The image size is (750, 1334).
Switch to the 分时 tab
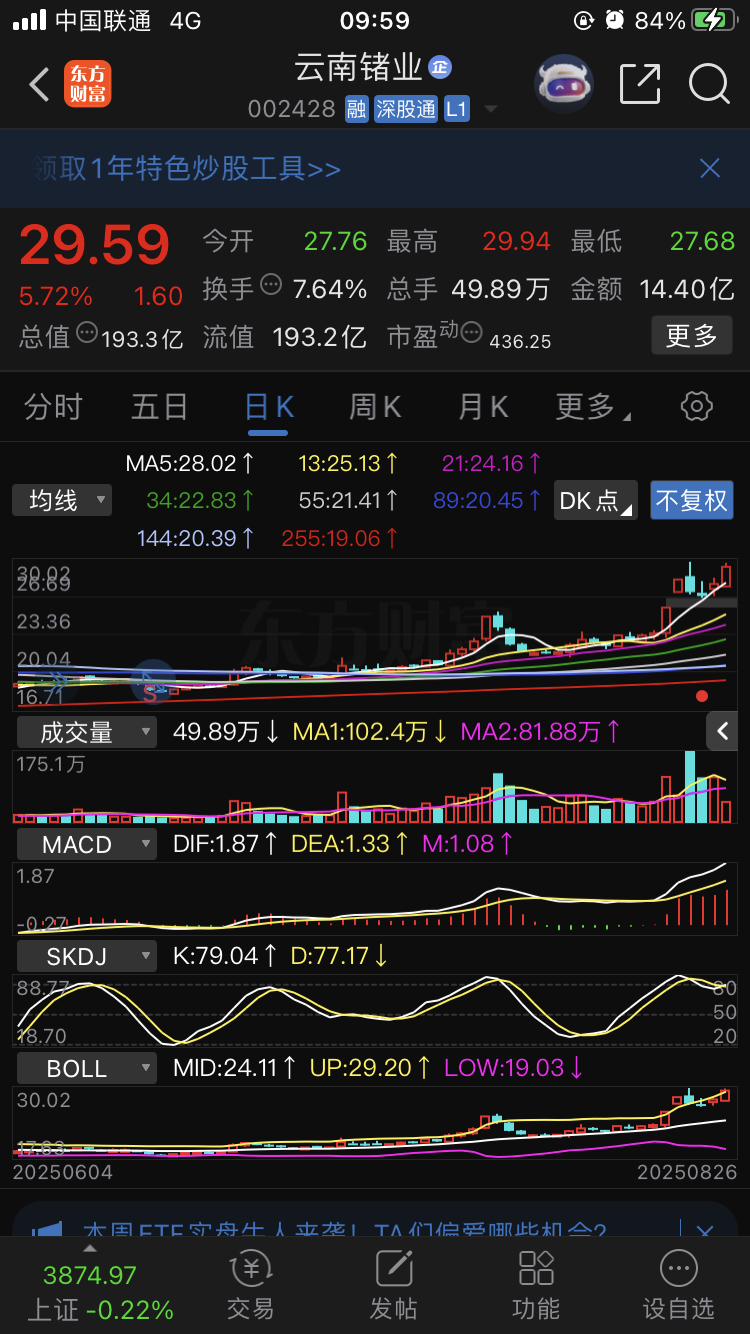(x=54, y=407)
